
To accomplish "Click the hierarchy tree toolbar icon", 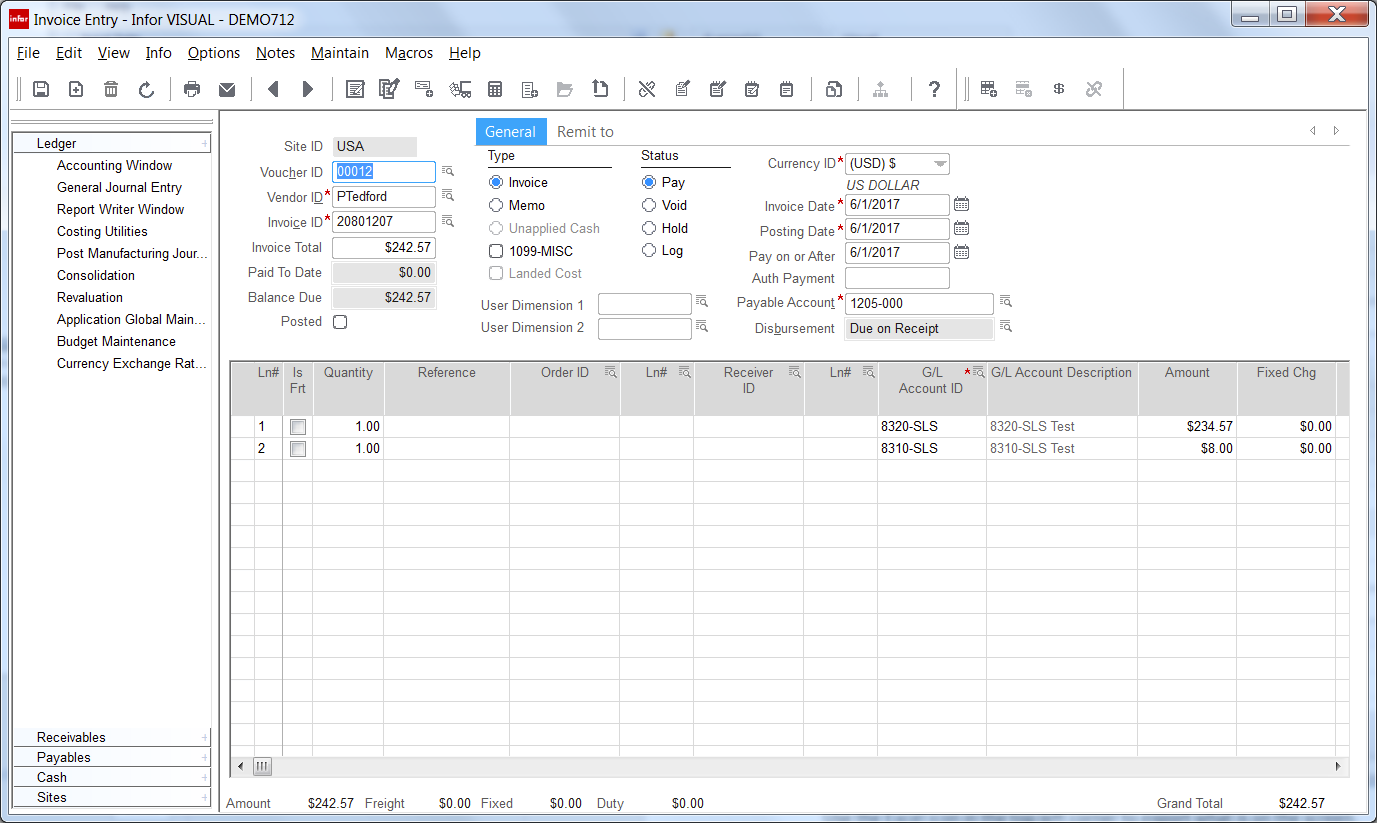I will pos(881,89).
